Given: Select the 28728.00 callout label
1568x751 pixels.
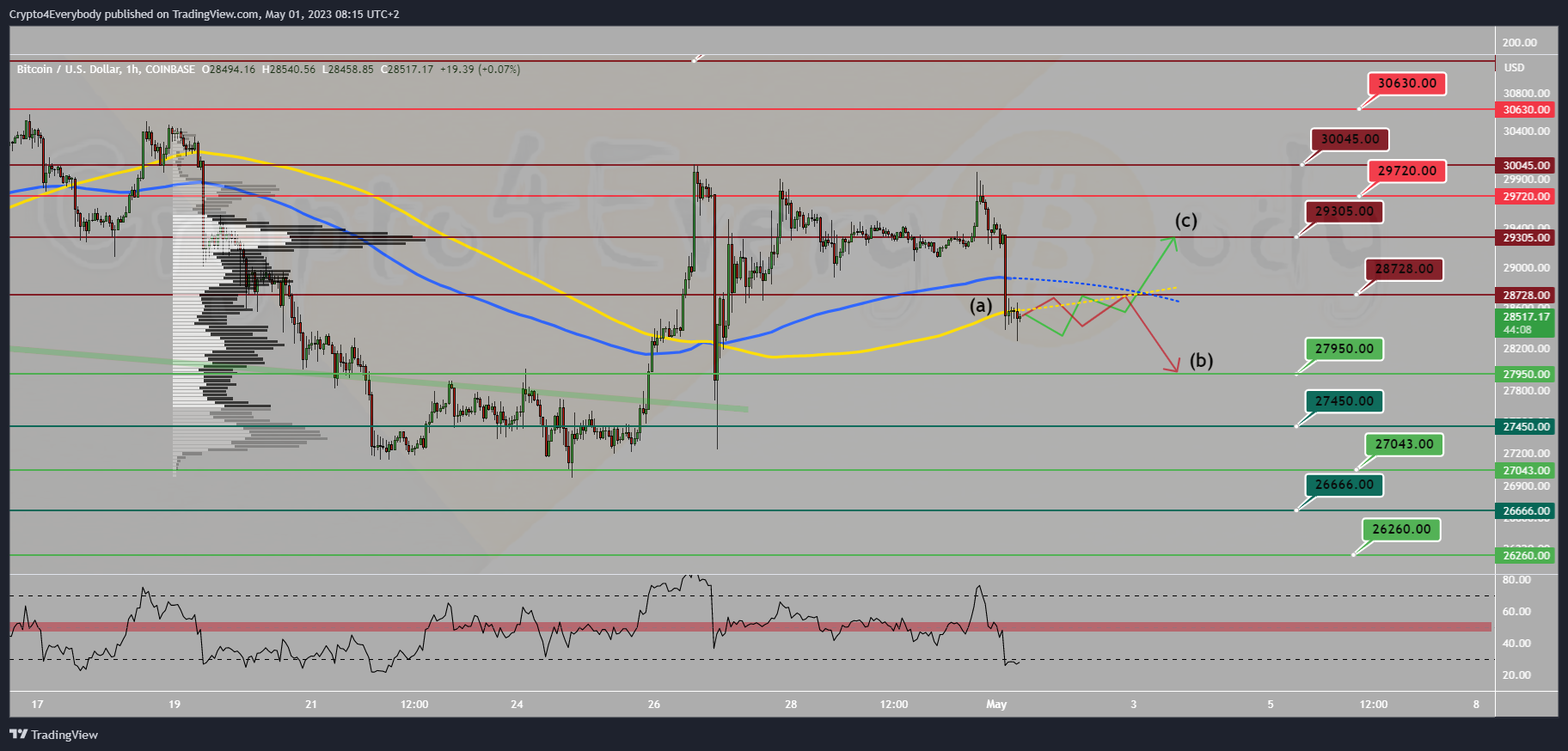Looking at the screenshot, I should click(x=1404, y=269).
